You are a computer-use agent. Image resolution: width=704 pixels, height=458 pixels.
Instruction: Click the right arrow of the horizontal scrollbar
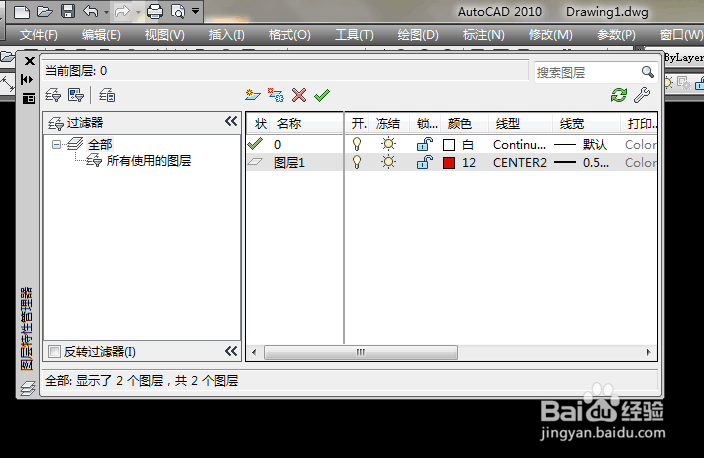pyautogui.click(x=648, y=352)
